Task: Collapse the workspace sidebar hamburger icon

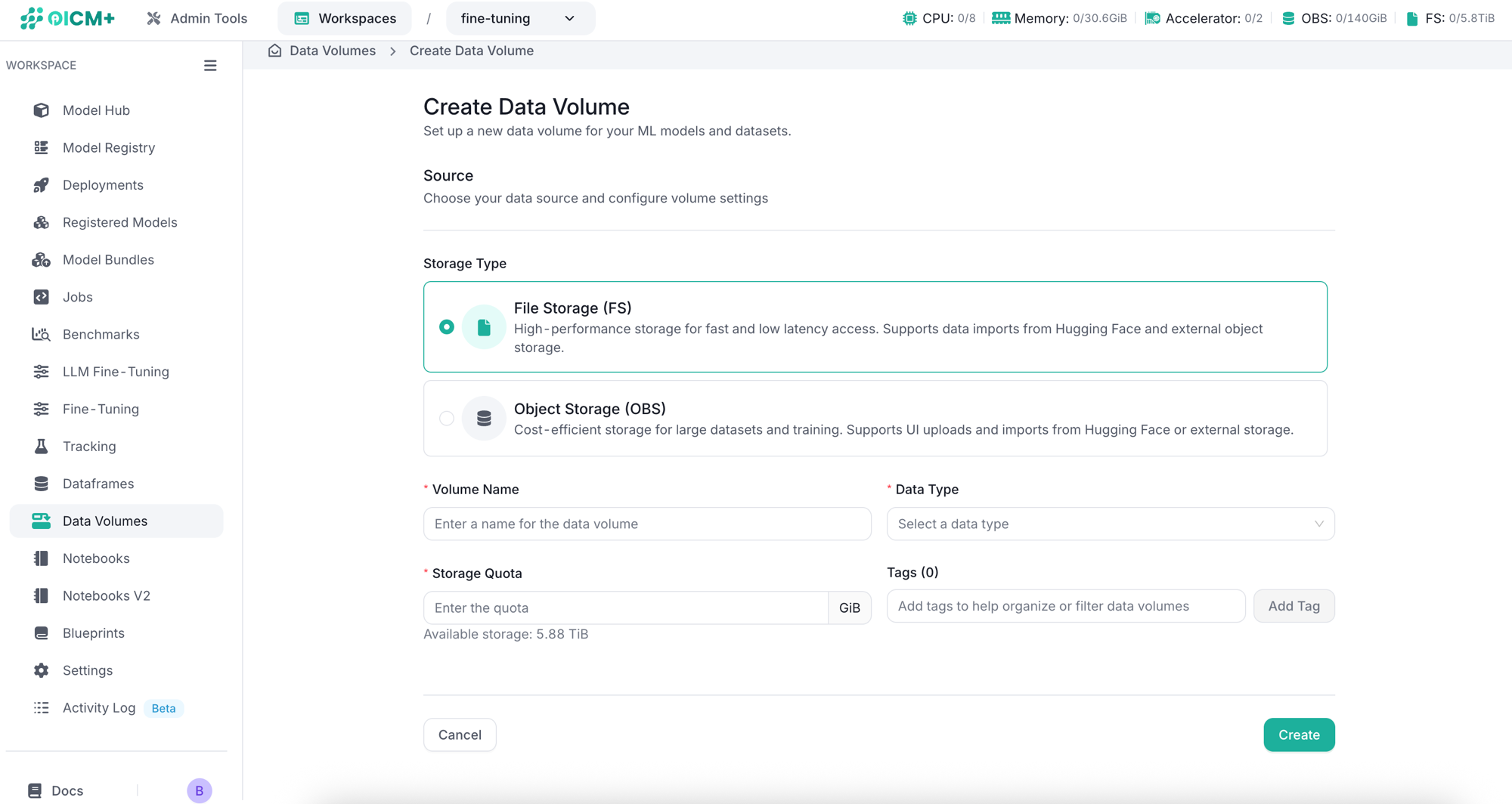Action: (x=210, y=66)
